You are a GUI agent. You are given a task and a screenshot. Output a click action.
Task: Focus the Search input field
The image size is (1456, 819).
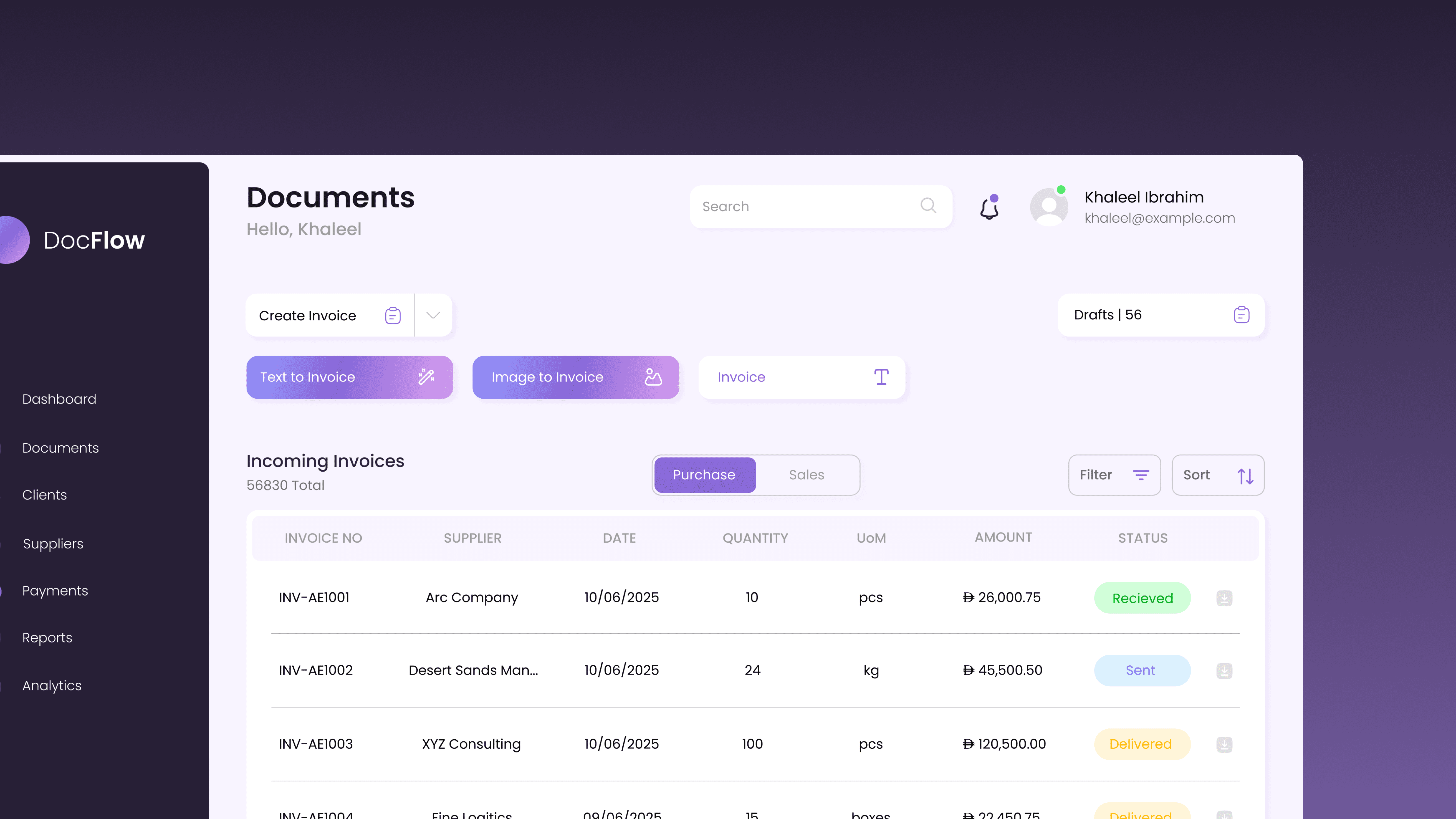[803, 207]
